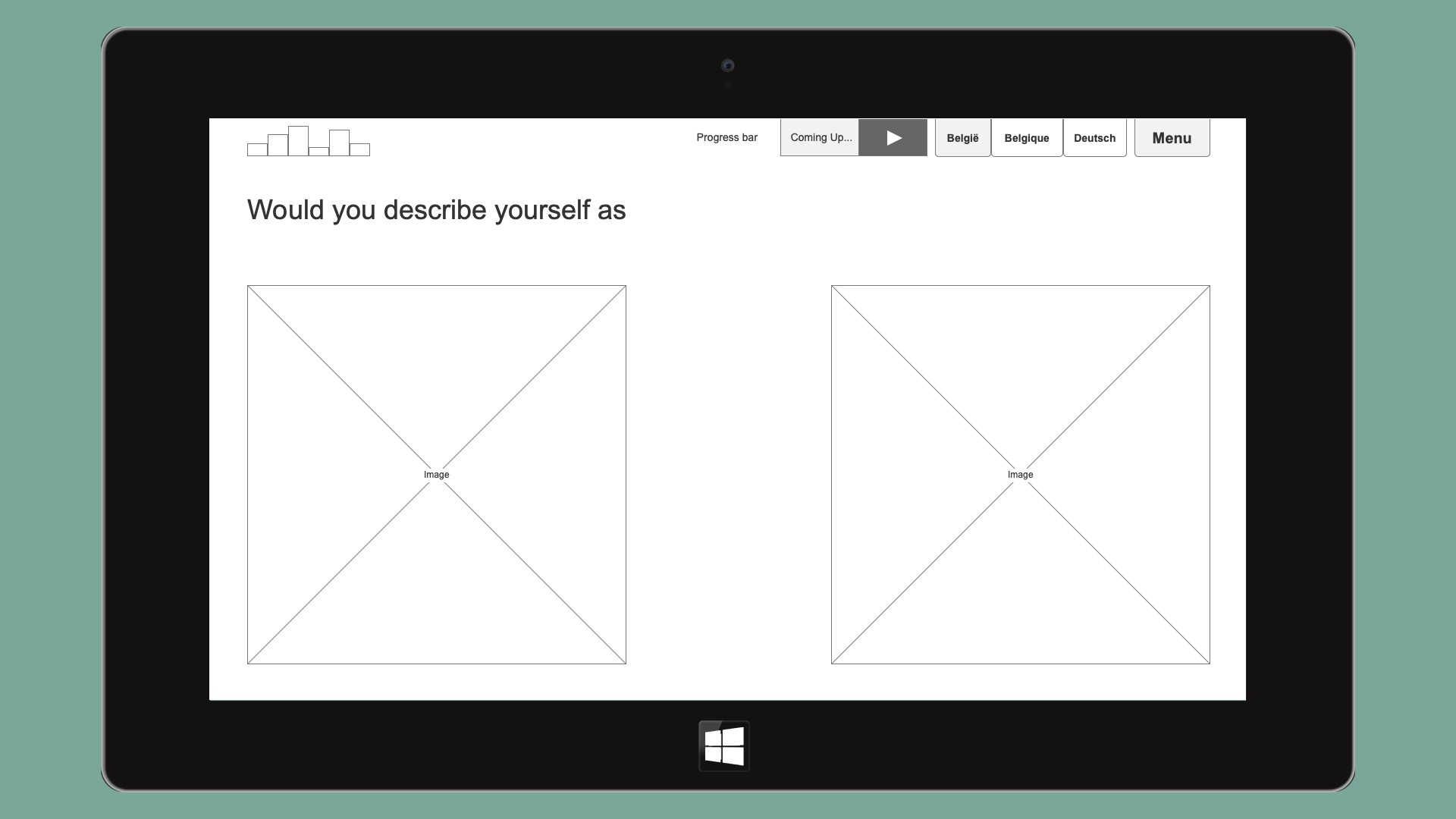Tap the tablet front camera lens

tap(727, 66)
